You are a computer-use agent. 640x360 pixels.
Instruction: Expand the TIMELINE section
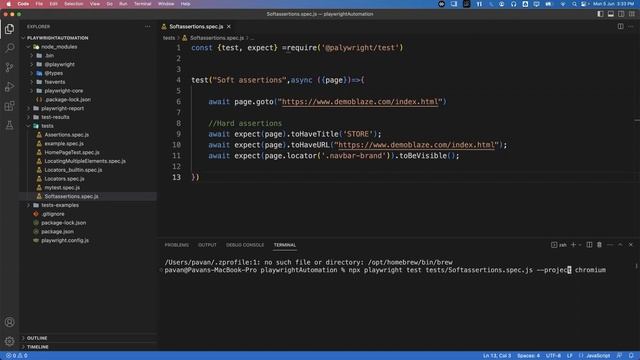(x=38, y=347)
